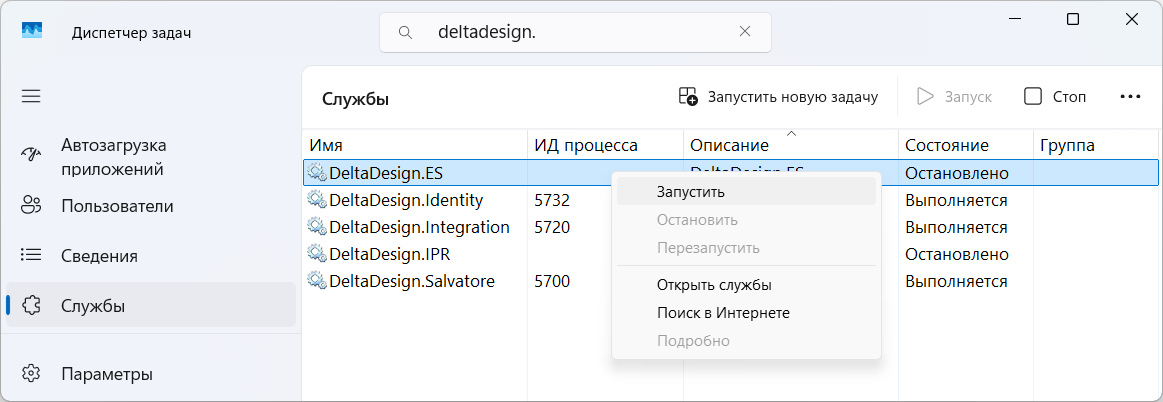Click process ID 5700 cell

pos(552,281)
